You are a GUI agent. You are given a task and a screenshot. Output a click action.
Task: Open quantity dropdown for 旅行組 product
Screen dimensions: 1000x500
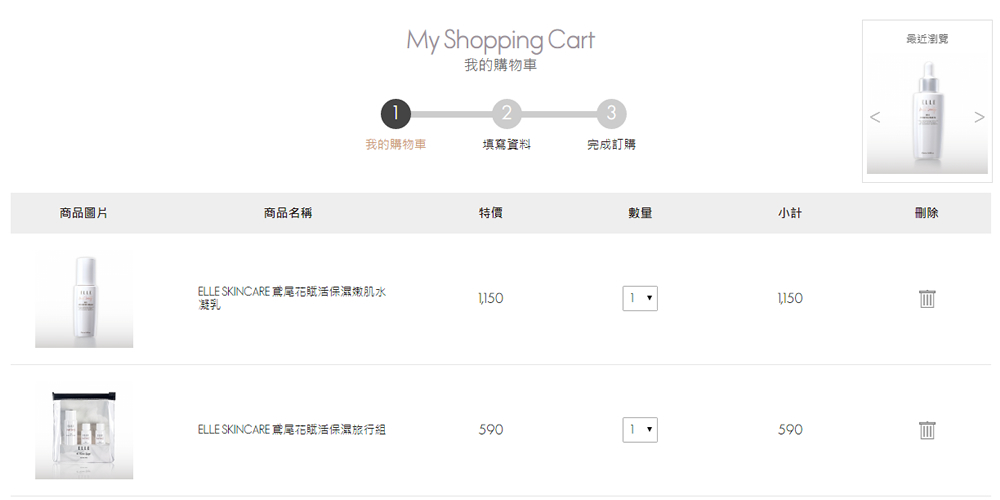point(640,430)
